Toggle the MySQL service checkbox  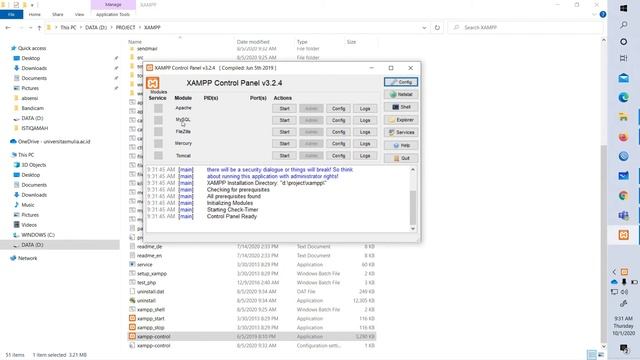point(158,120)
